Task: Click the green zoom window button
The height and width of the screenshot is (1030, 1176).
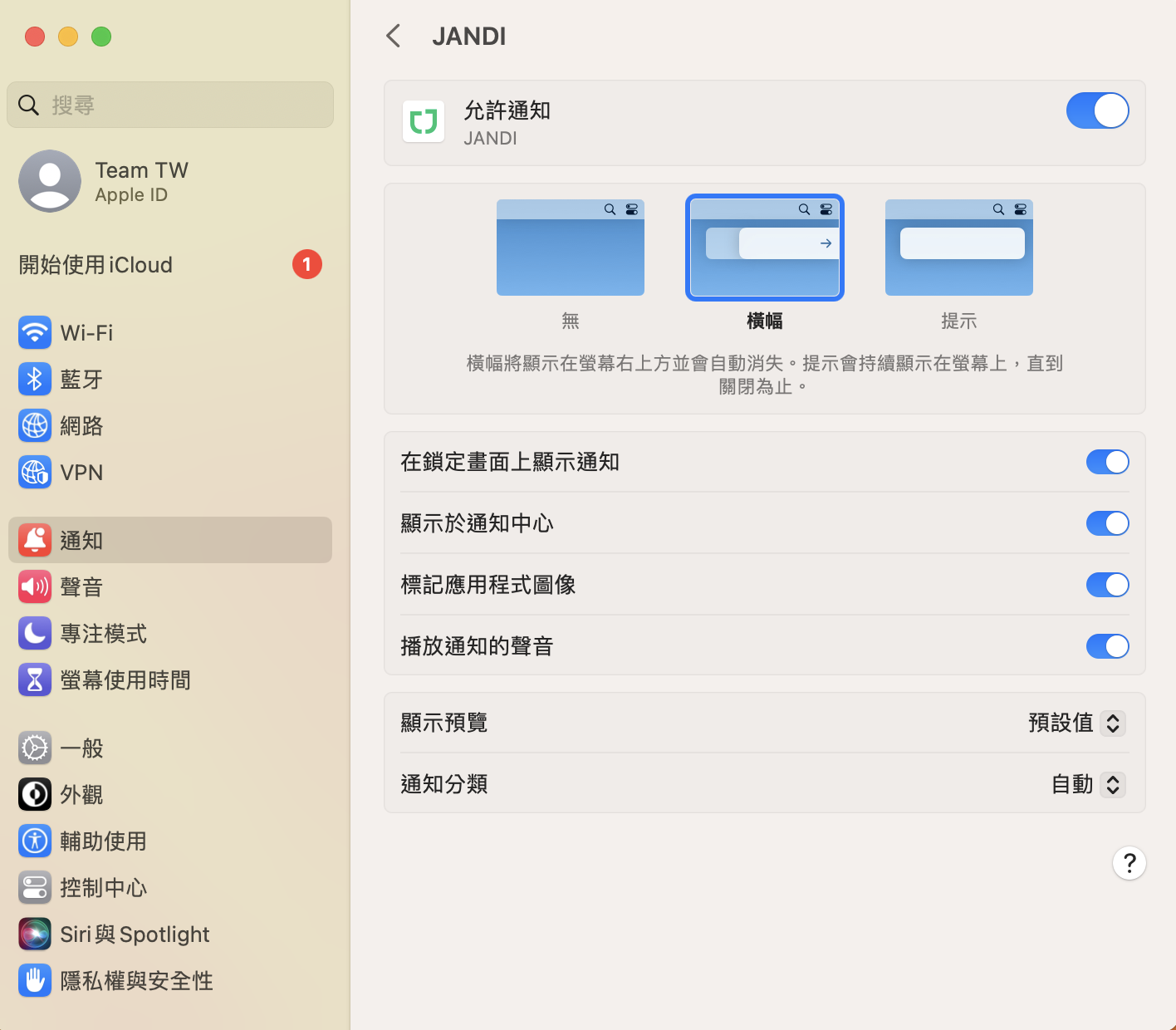Action: 101,37
